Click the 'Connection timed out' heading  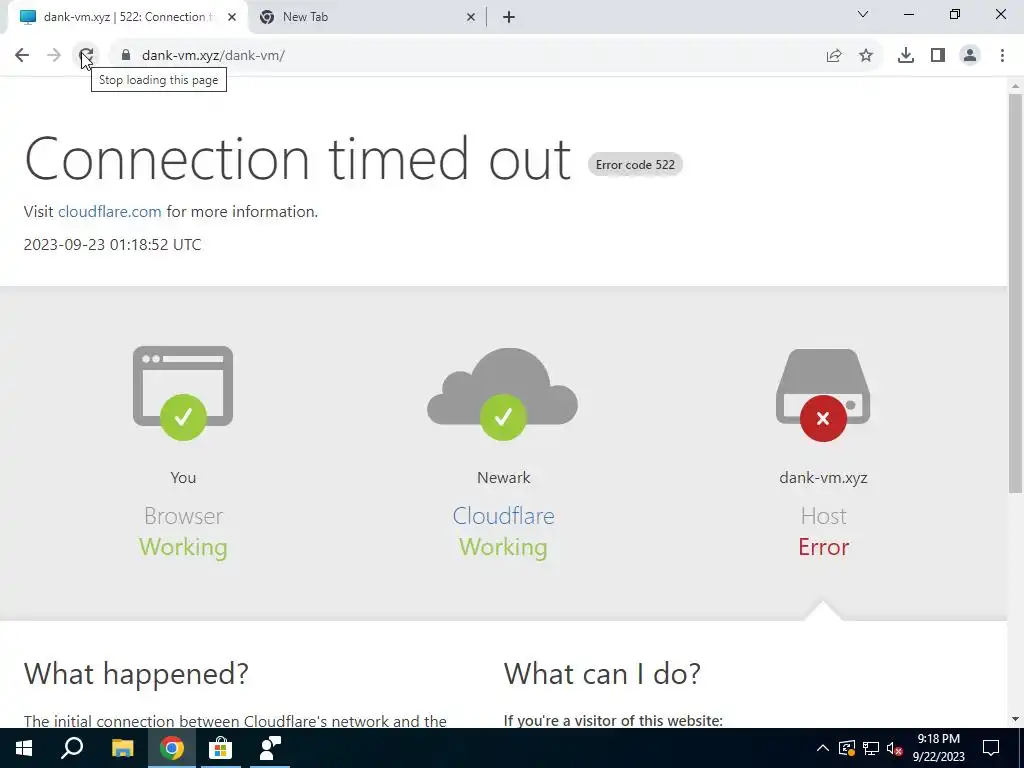coord(297,159)
